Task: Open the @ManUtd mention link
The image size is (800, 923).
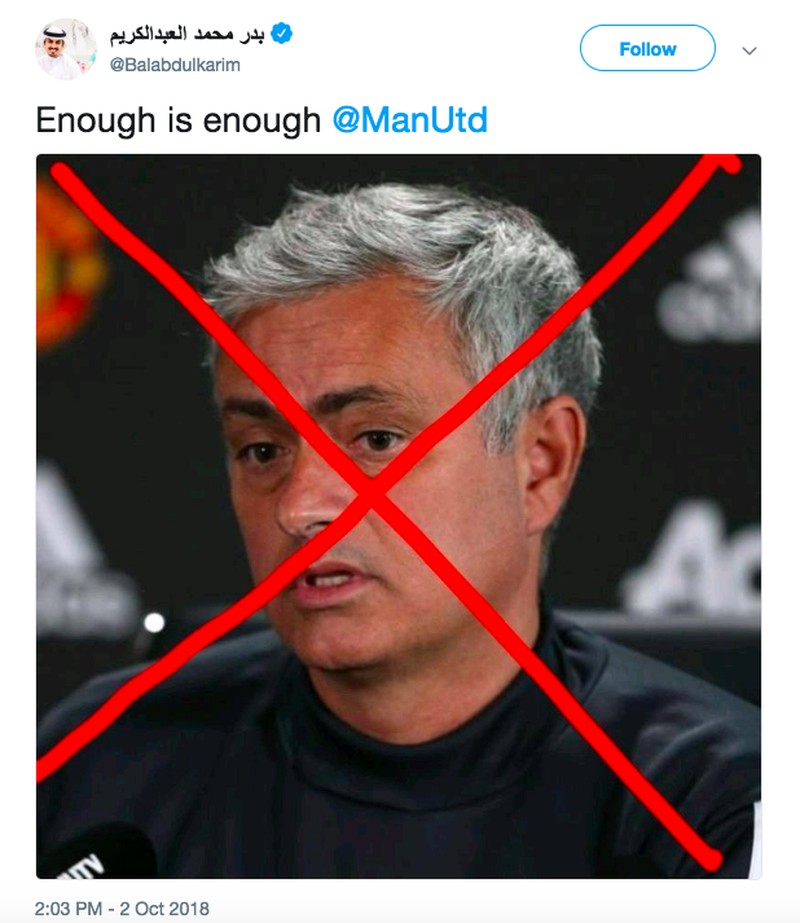Action: [x=410, y=120]
